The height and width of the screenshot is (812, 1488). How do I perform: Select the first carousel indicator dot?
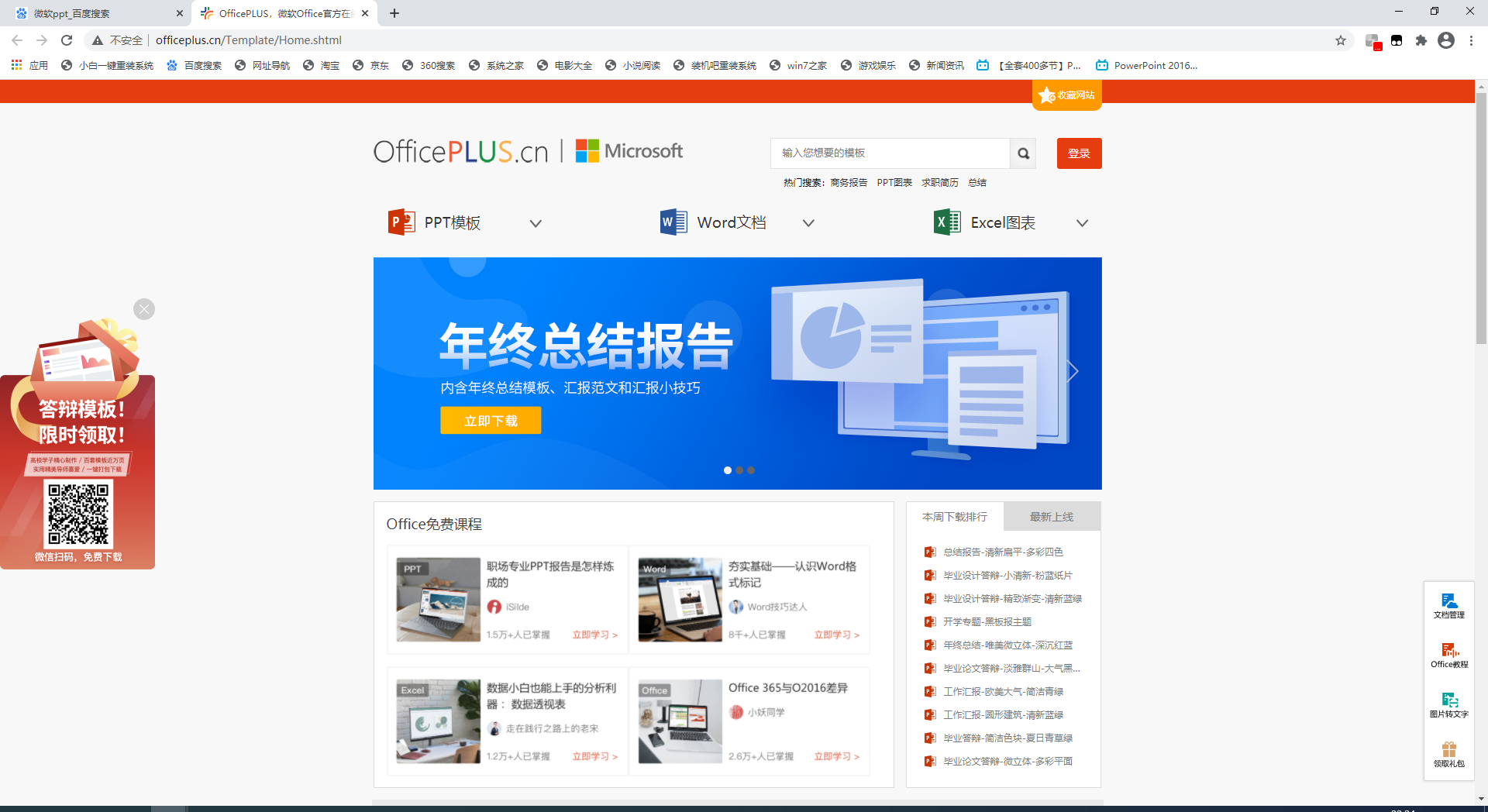(x=727, y=470)
